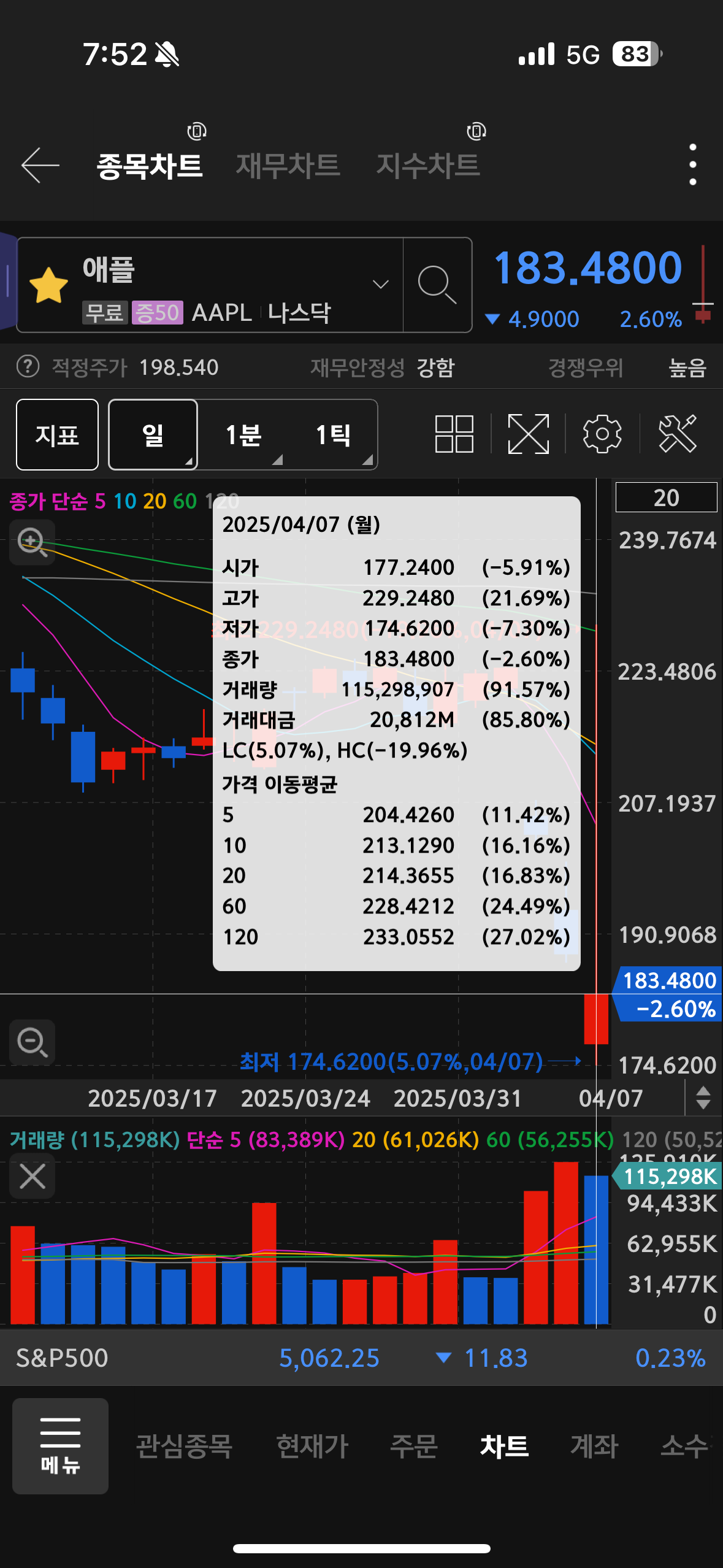The image size is (723, 1568).
Task: Tap the 2025/03/17 date axis label
Action: [x=152, y=1098]
